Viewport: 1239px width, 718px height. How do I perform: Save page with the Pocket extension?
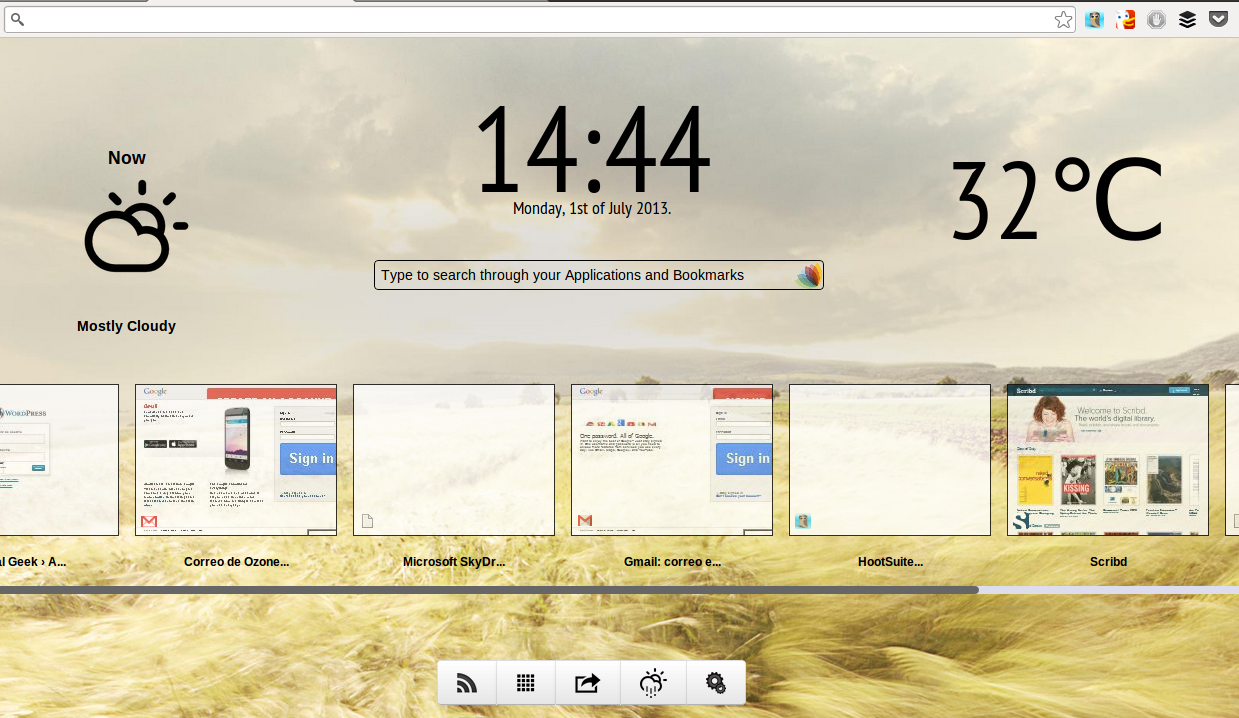click(x=1218, y=19)
